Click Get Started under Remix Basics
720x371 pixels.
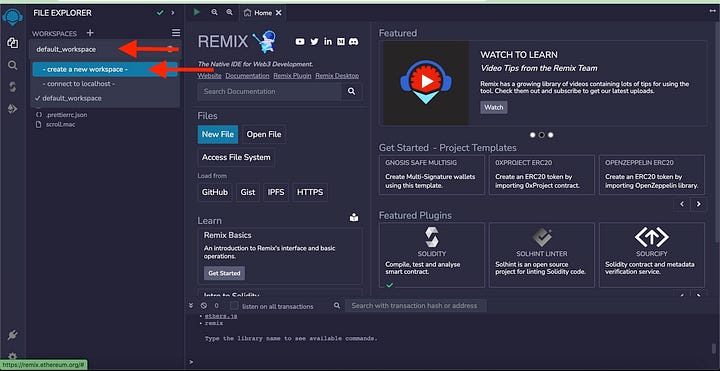point(224,273)
